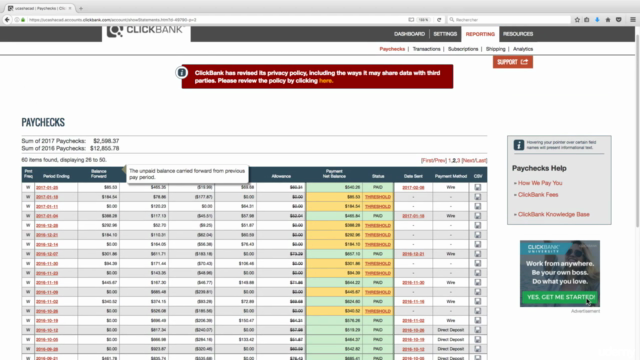
Task: Open the SETTINGS menu
Action: pos(445,34)
